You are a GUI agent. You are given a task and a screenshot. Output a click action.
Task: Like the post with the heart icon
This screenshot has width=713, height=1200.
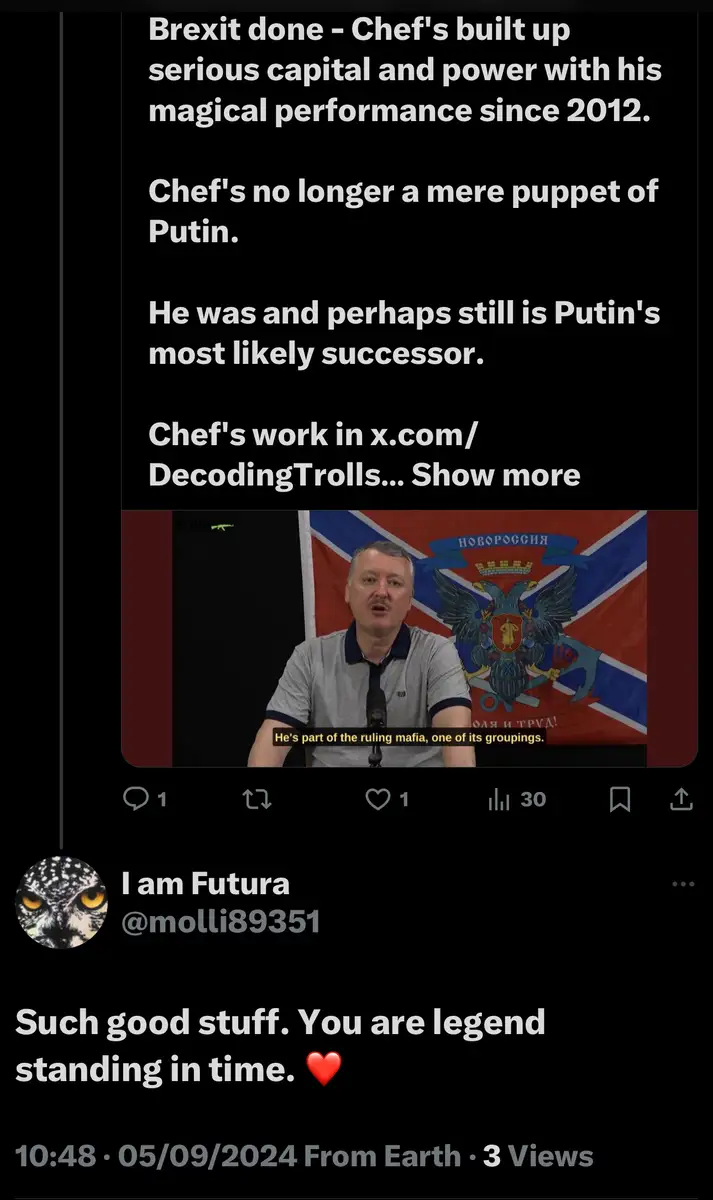click(x=378, y=798)
